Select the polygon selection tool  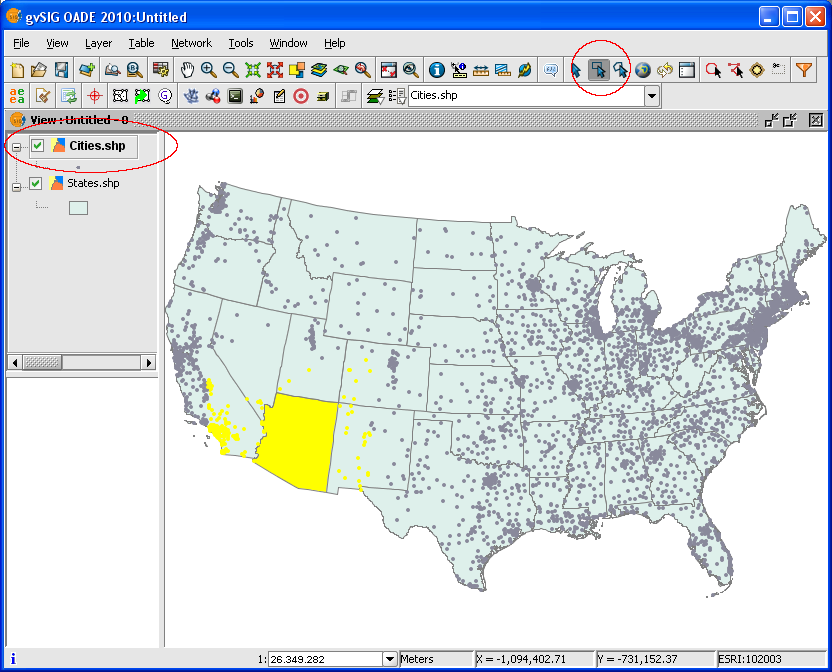coord(619,70)
